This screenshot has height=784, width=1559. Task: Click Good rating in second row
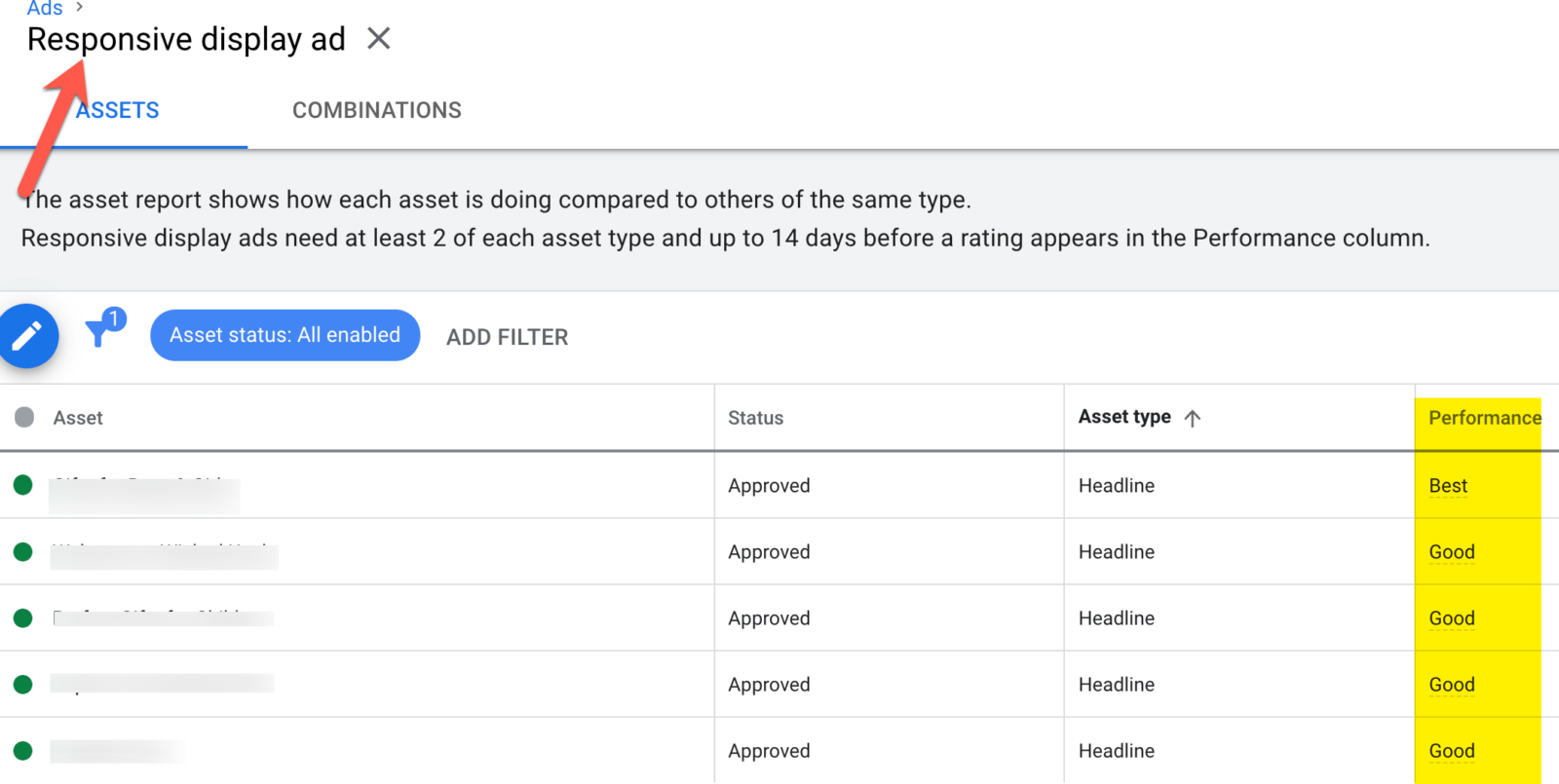pos(1451,552)
